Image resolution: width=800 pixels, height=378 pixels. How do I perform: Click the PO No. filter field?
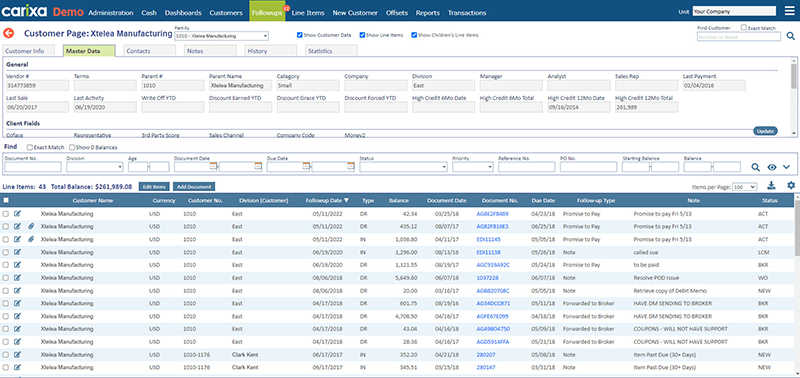click(x=588, y=167)
